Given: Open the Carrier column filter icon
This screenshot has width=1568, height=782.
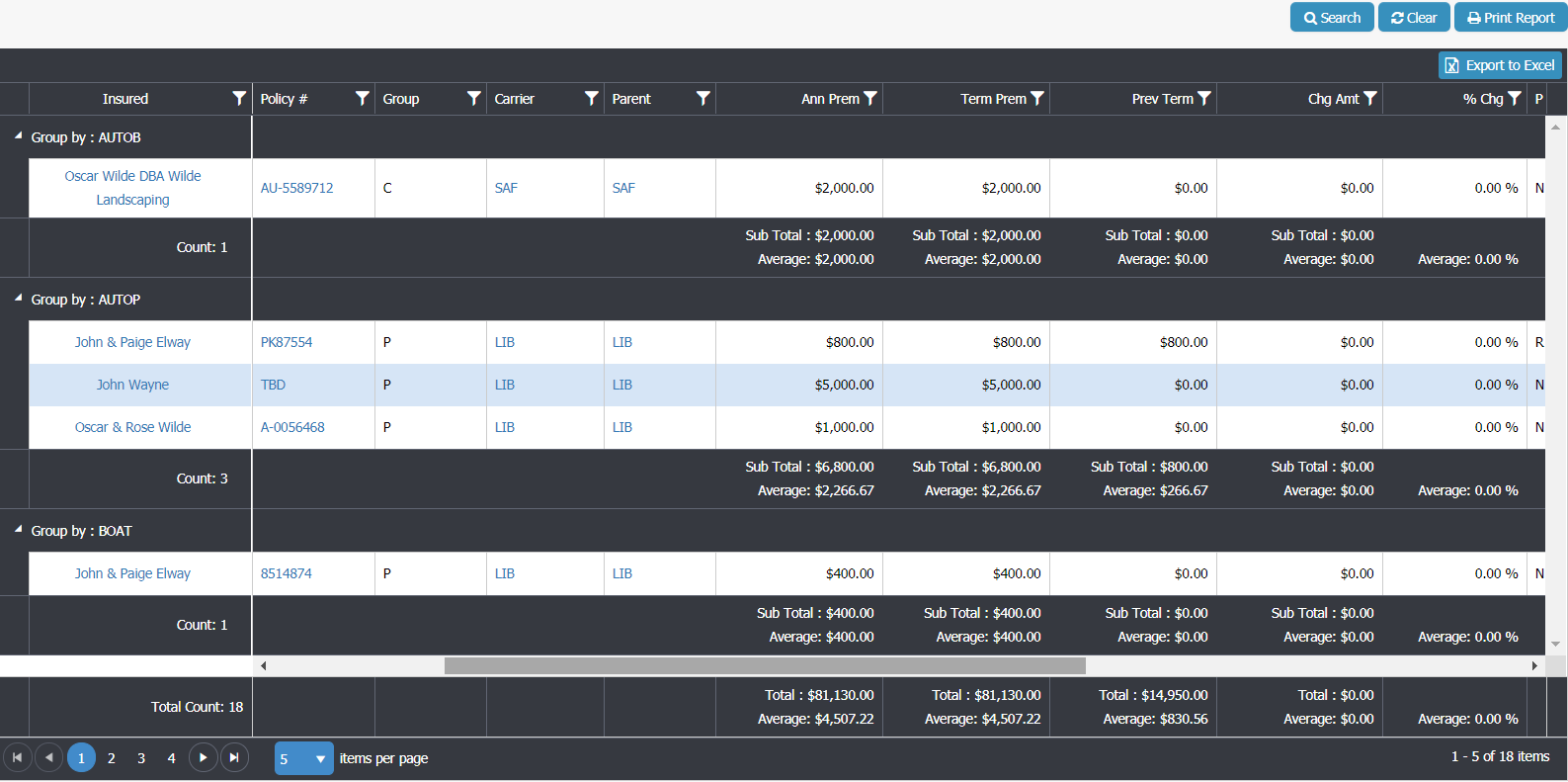Looking at the screenshot, I should coord(592,98).
